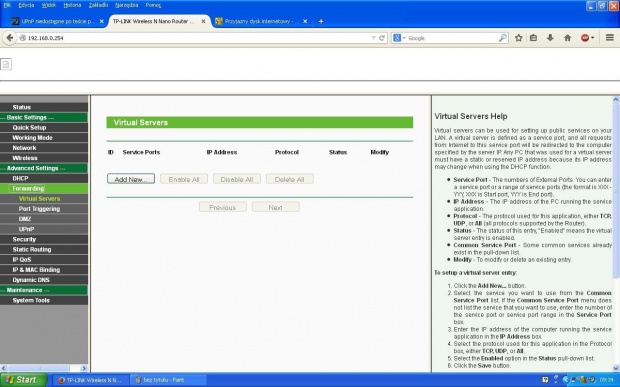Click the help panel scroll down arrow

point(616,368)
